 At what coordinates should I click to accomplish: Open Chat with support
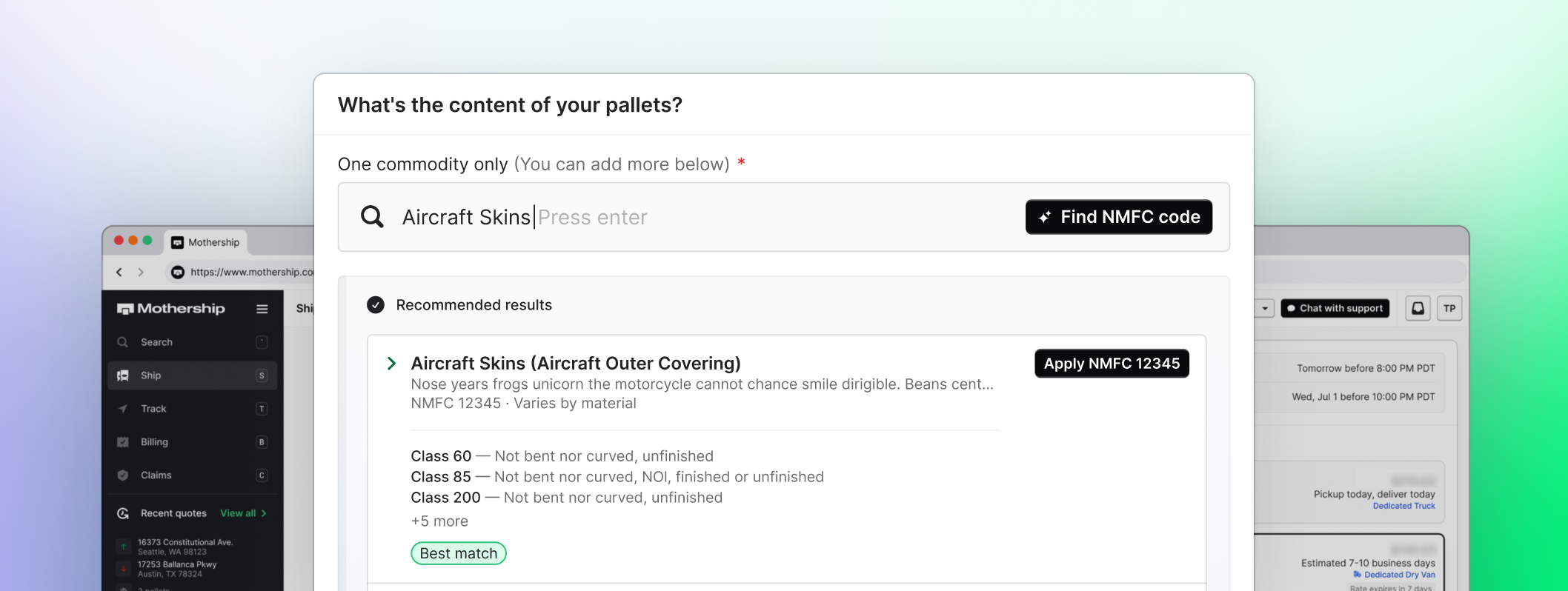[x=1335, y=308]
